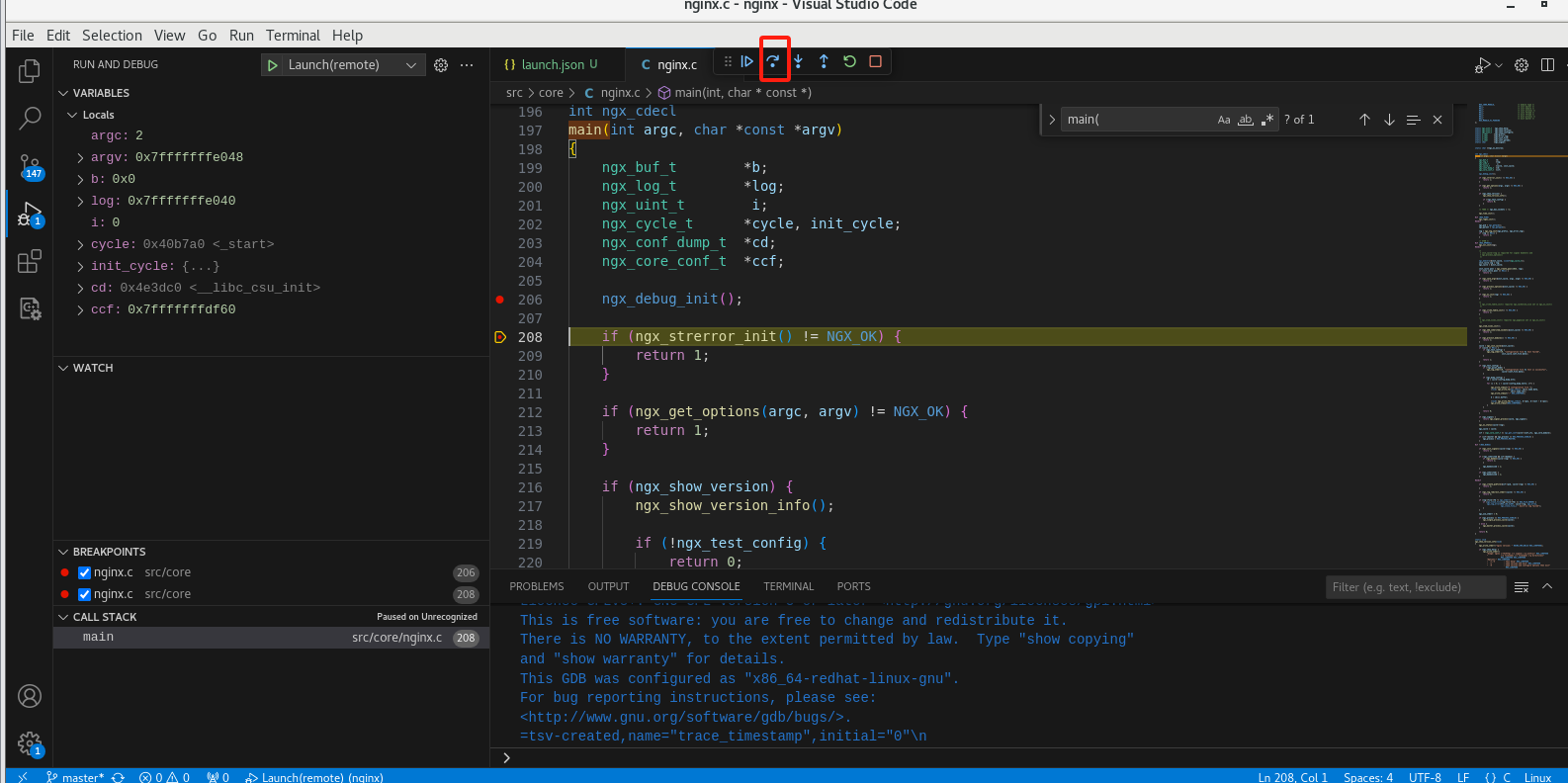Screen dimensions: 1568x783
Task: Expand the argv variable
Action: (x=80, y=157)
